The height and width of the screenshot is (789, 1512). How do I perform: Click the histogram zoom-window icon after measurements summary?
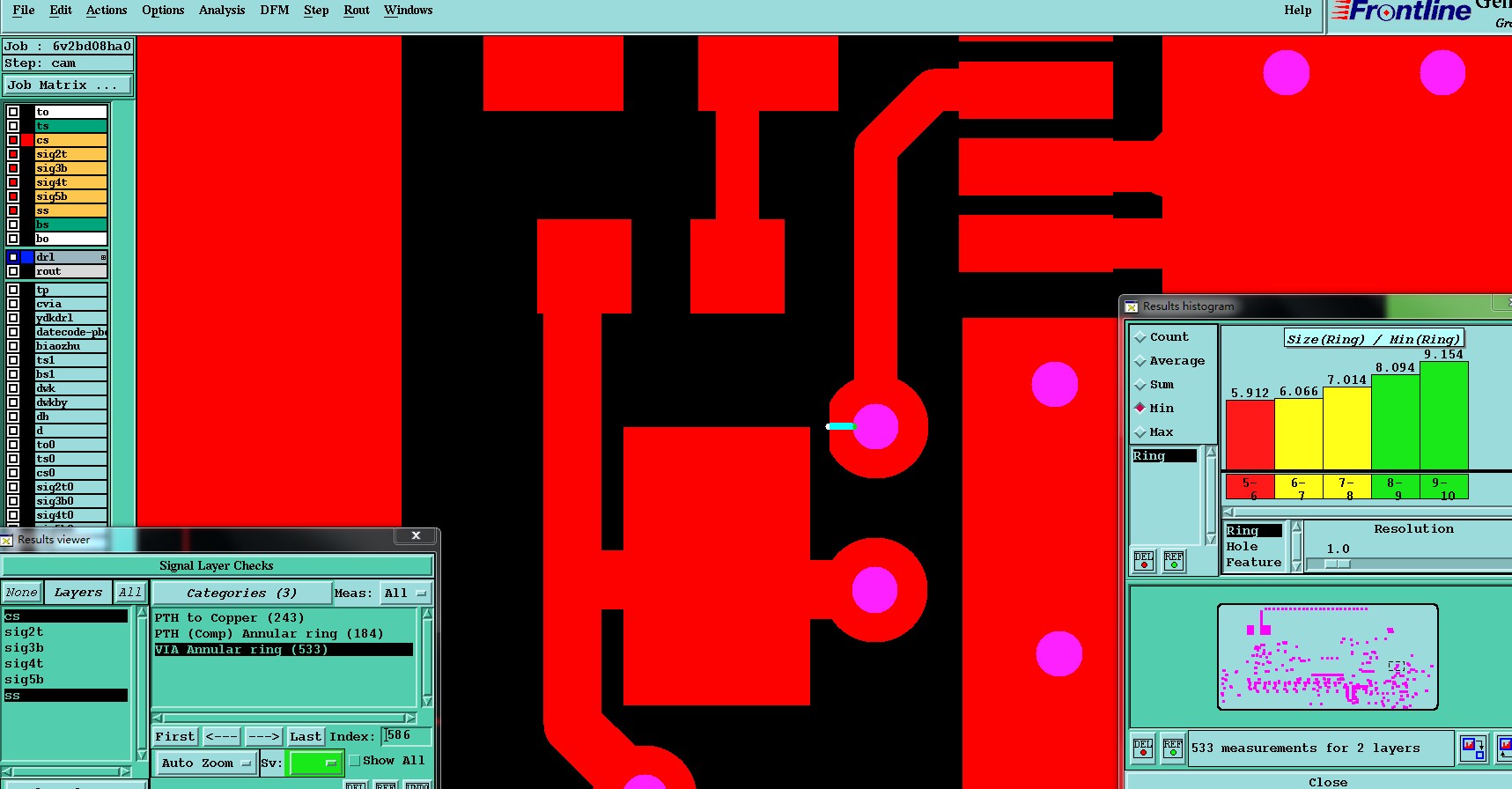[1473, 748]
